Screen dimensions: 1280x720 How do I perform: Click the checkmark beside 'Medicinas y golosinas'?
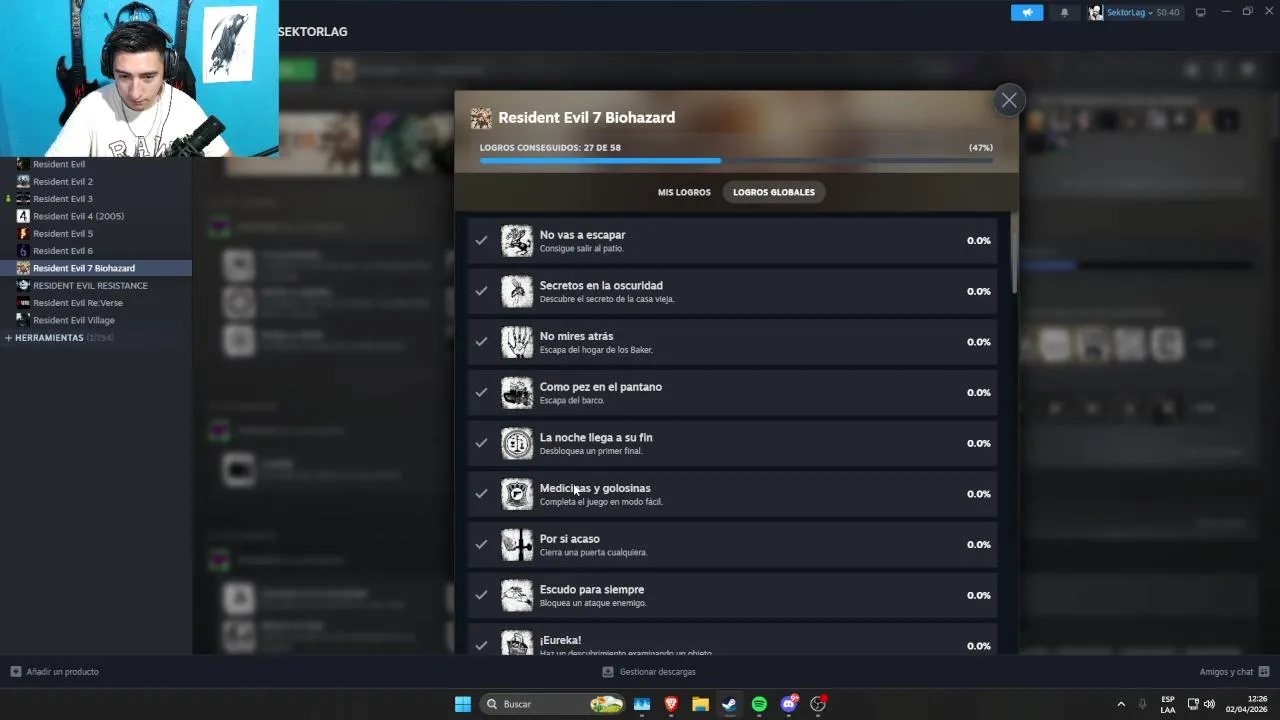point(481,494)
